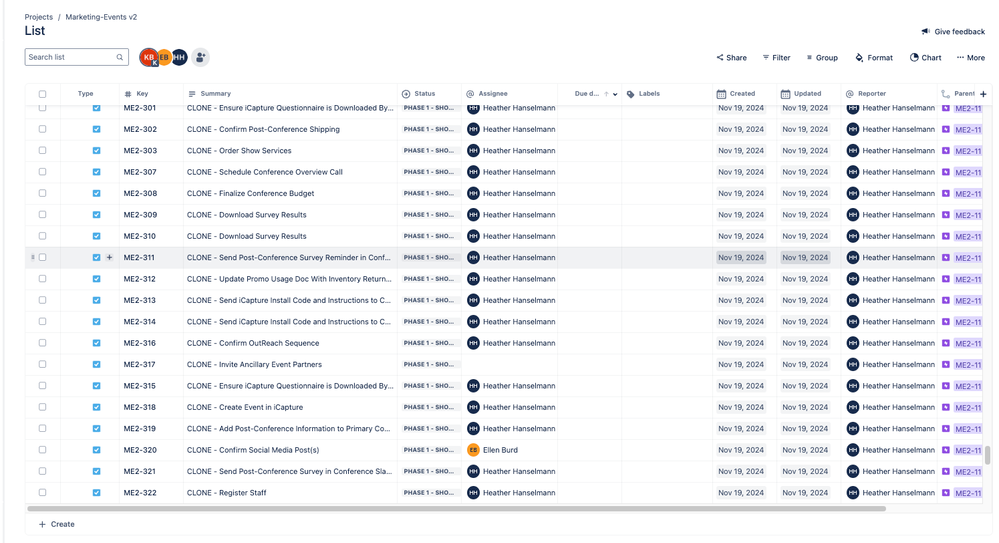This screenshot has width=999, height=543.
Task: Click the drag handle on ME2-311 row
Action: coord(32,257)
